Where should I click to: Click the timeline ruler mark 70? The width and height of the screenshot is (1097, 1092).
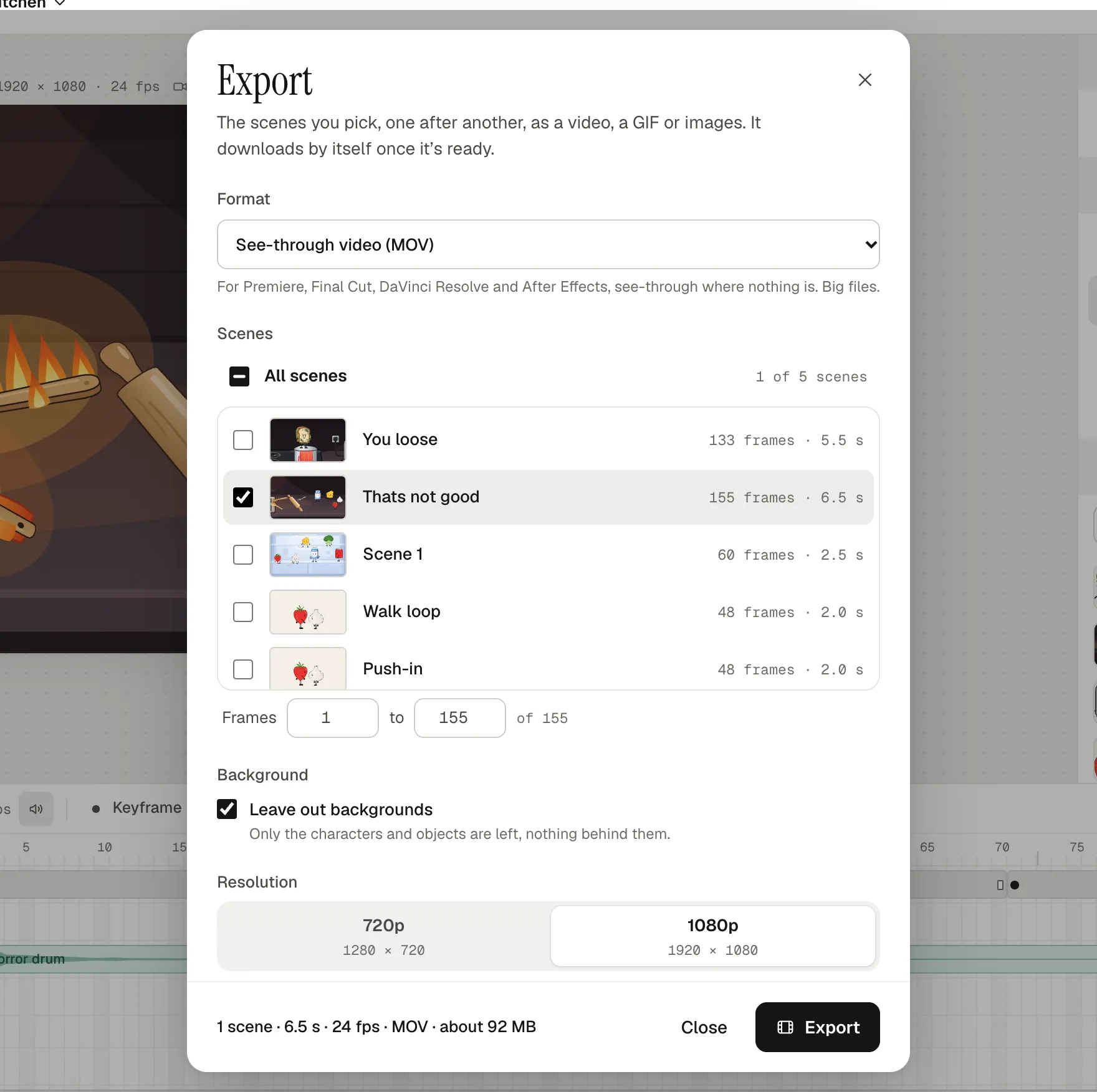click(x=1002, y=847)
